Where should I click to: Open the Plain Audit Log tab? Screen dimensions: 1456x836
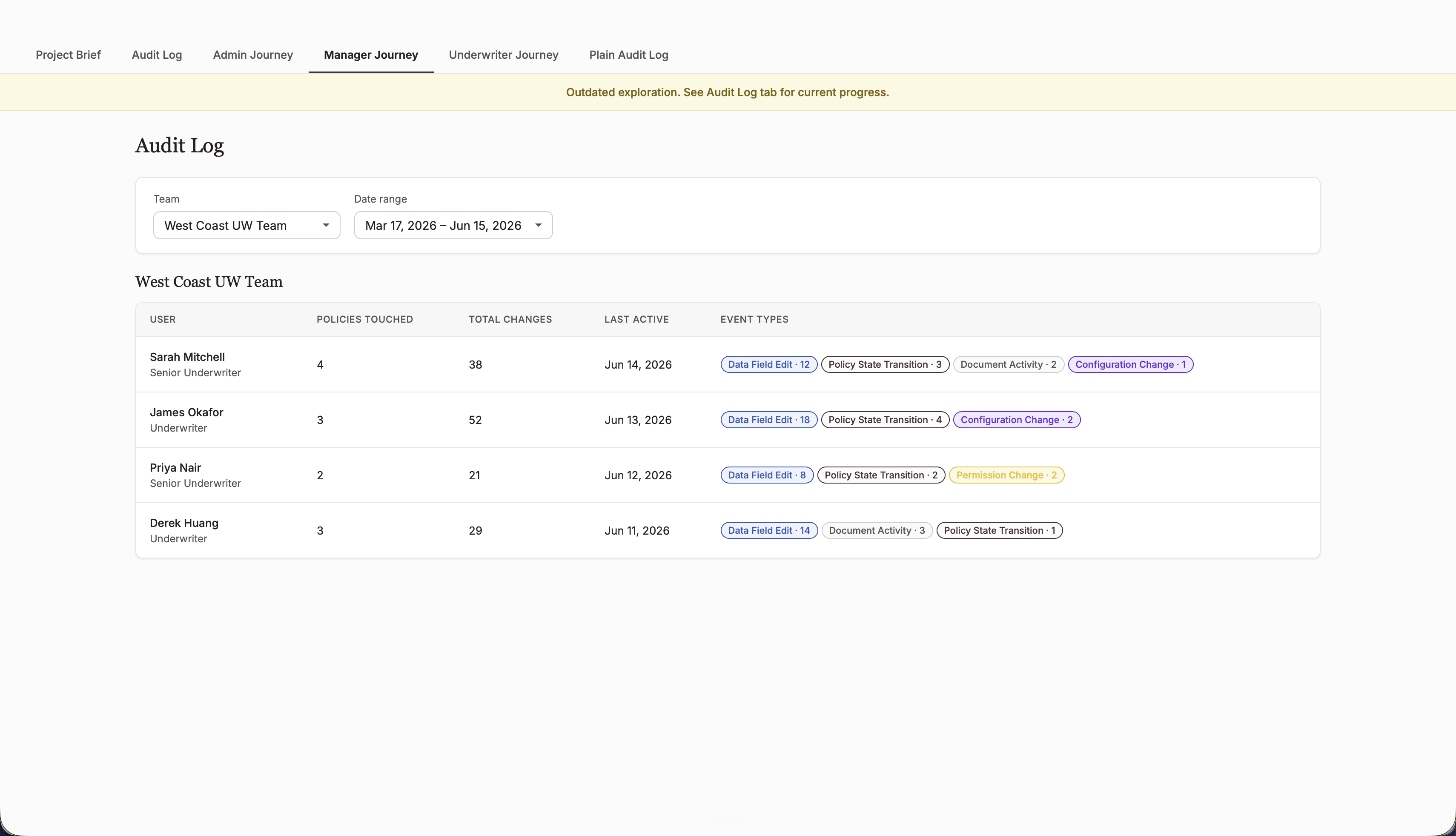coord(629,54)
